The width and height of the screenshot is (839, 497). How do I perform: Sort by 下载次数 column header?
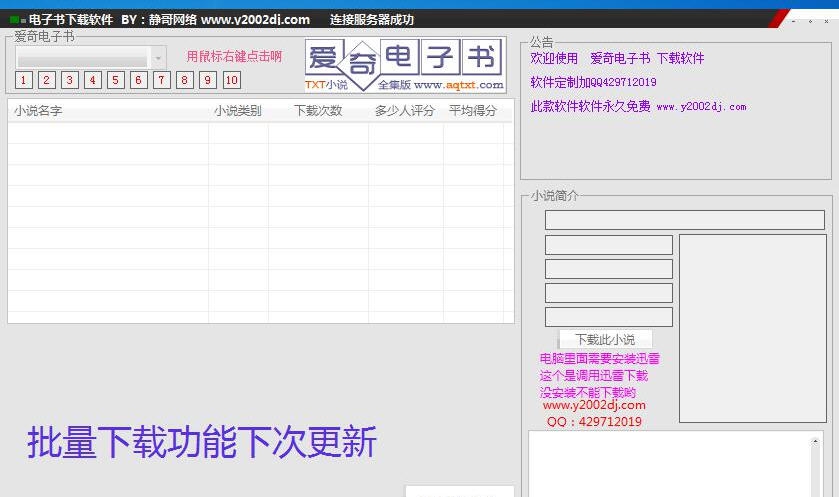pyautogui.click(x=318, y=111)
